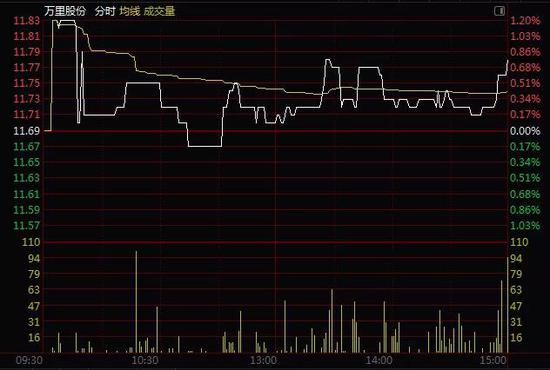Select the 分时 intraday label
This screenshot has width=550, height=370.
(105, 11)
